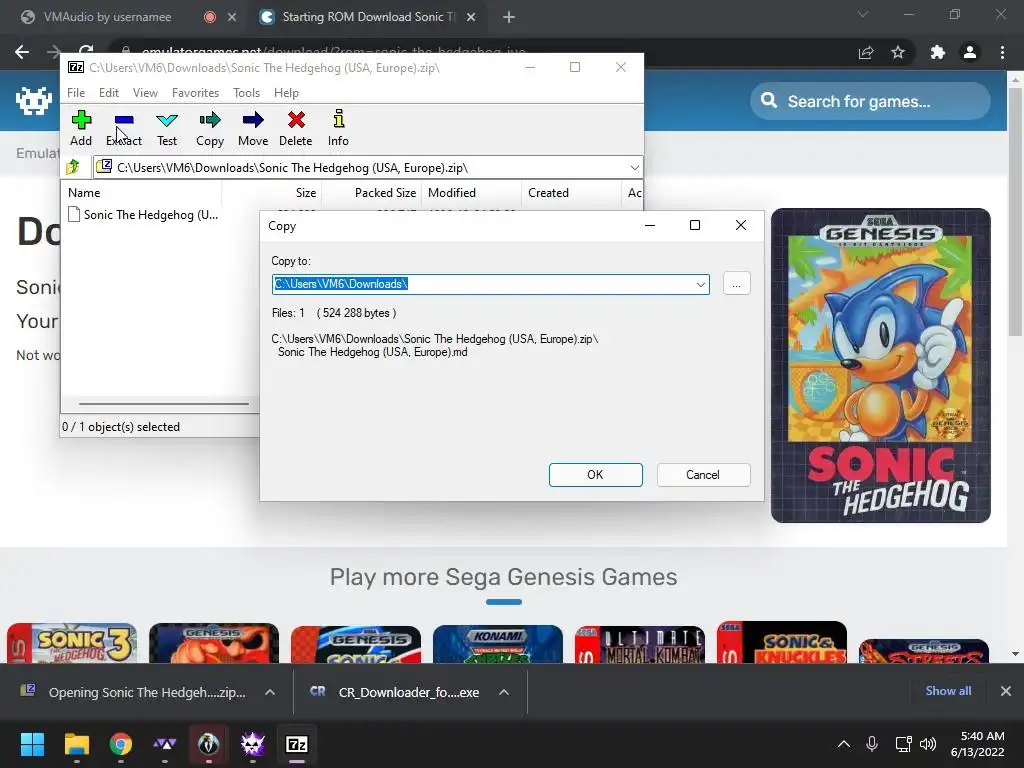Viewport: 1024px width, 768px height.
Task: Click the Move toolbar icon in 7-Zip
Action: 253,128
